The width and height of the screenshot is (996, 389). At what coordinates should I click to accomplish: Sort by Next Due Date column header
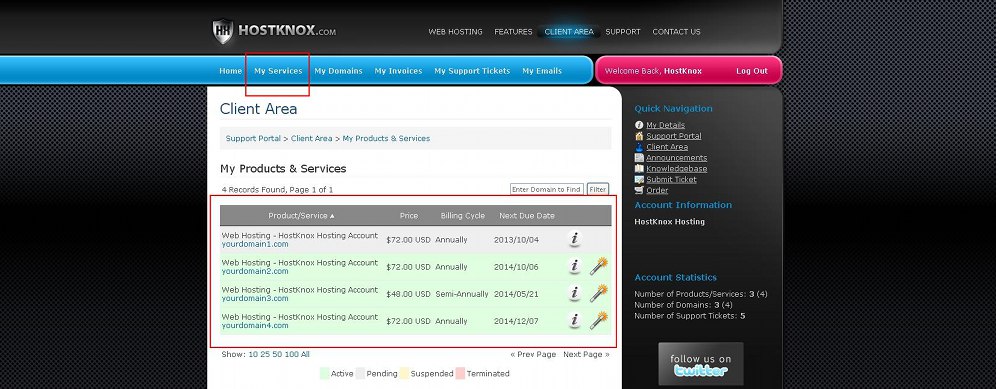527,215
